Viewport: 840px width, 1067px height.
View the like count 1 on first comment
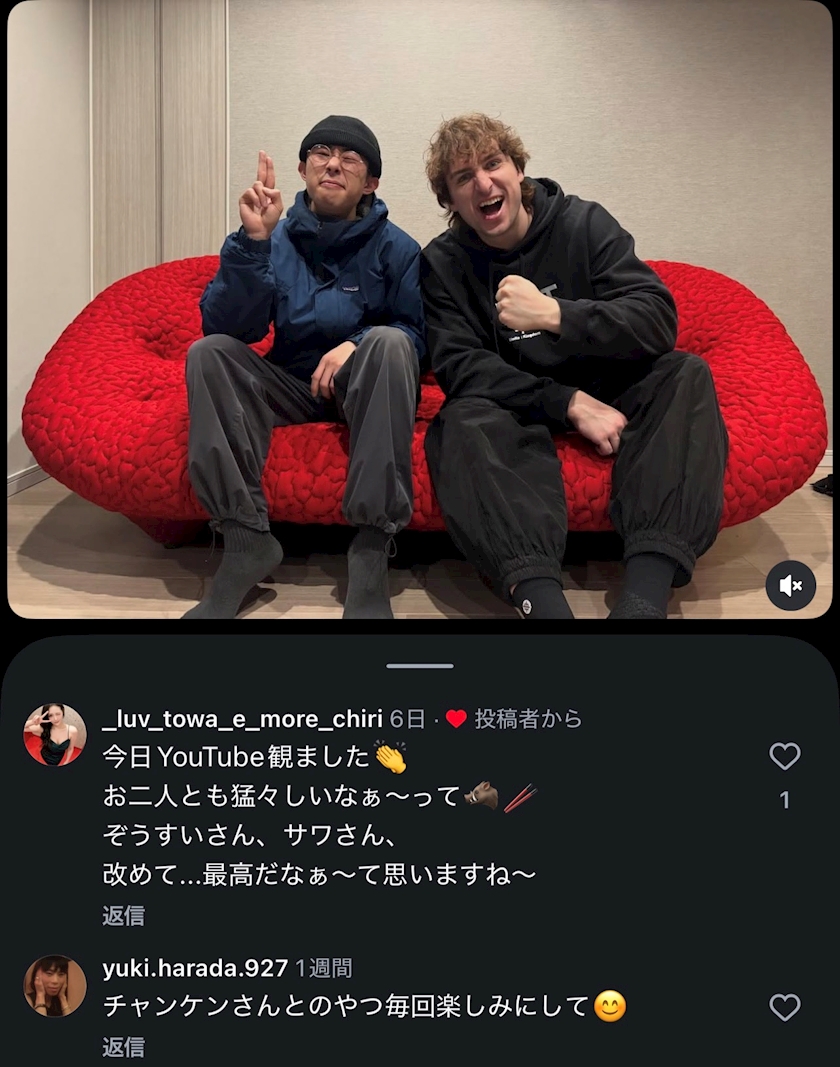tap(784, 800)
